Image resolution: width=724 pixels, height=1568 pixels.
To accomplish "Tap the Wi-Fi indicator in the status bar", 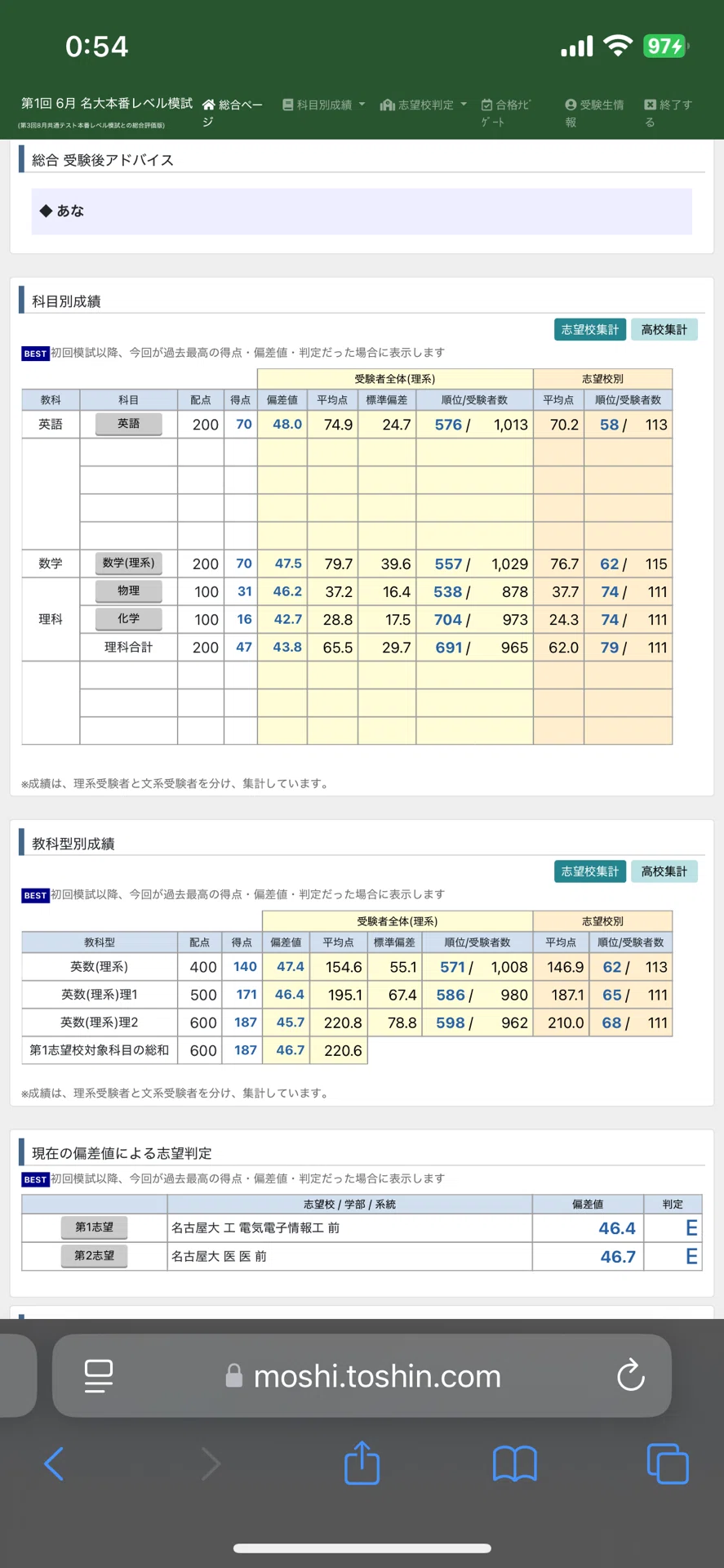I will 618,46.
